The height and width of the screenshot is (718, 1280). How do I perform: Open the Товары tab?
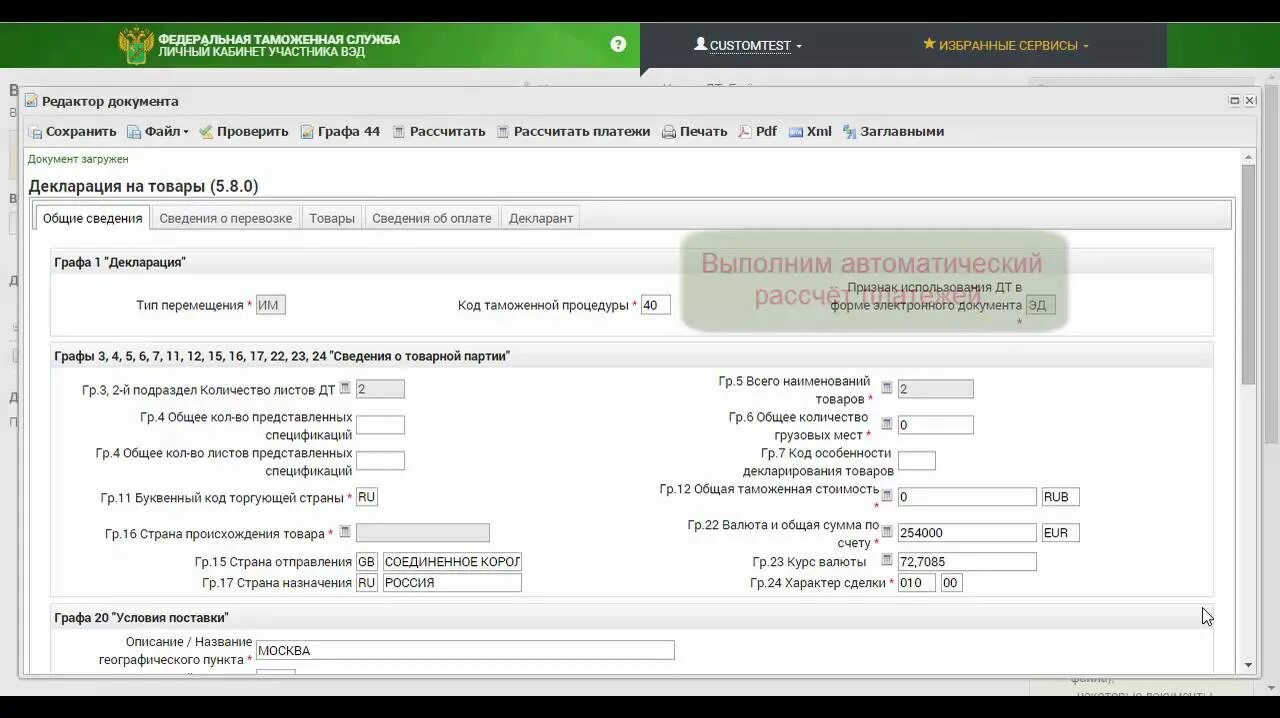click(x=332, y=218)
